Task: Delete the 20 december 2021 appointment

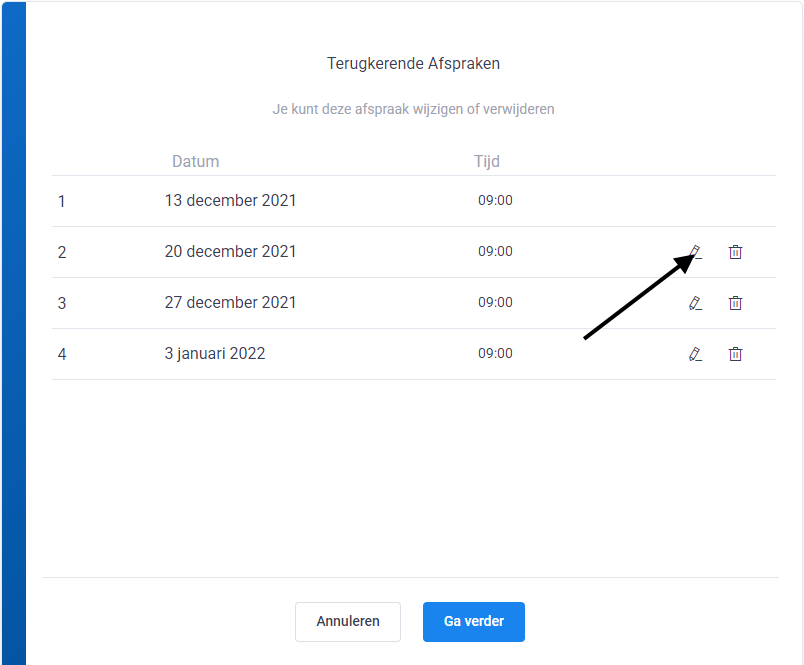Action: click(x=735, y=252)
